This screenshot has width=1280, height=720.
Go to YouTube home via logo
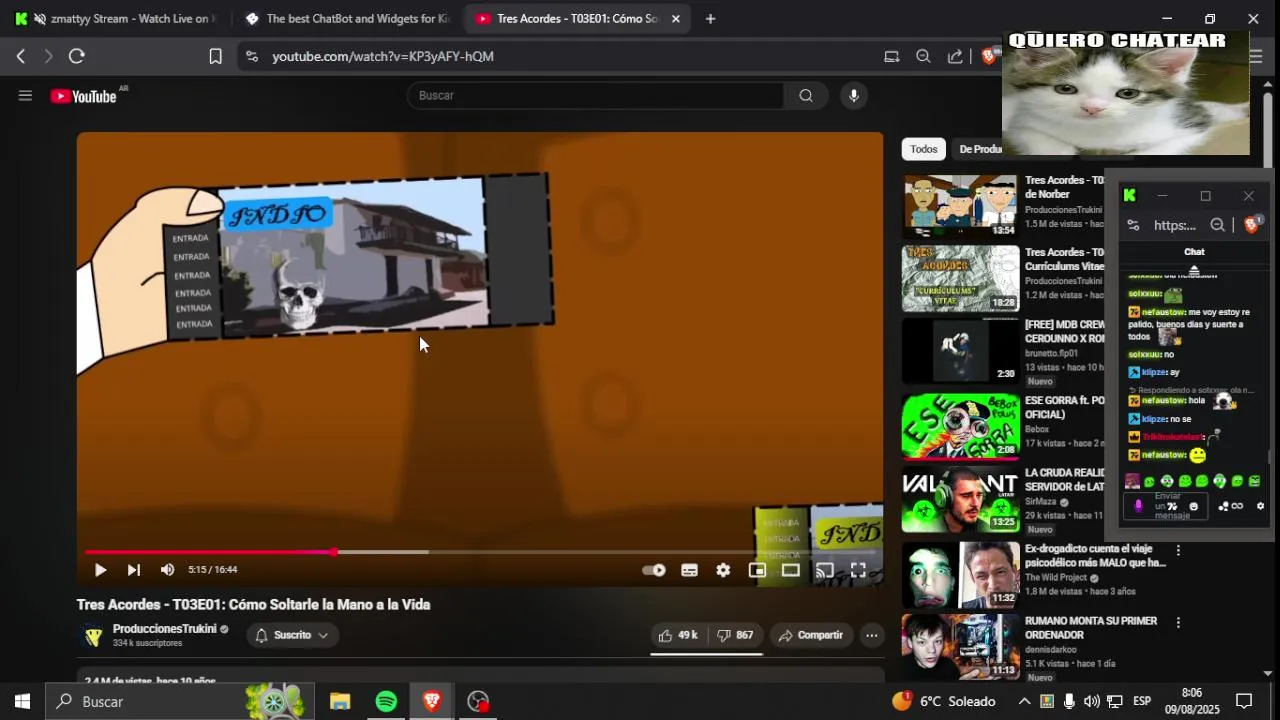pyautogui.click(x=84, y=96)
